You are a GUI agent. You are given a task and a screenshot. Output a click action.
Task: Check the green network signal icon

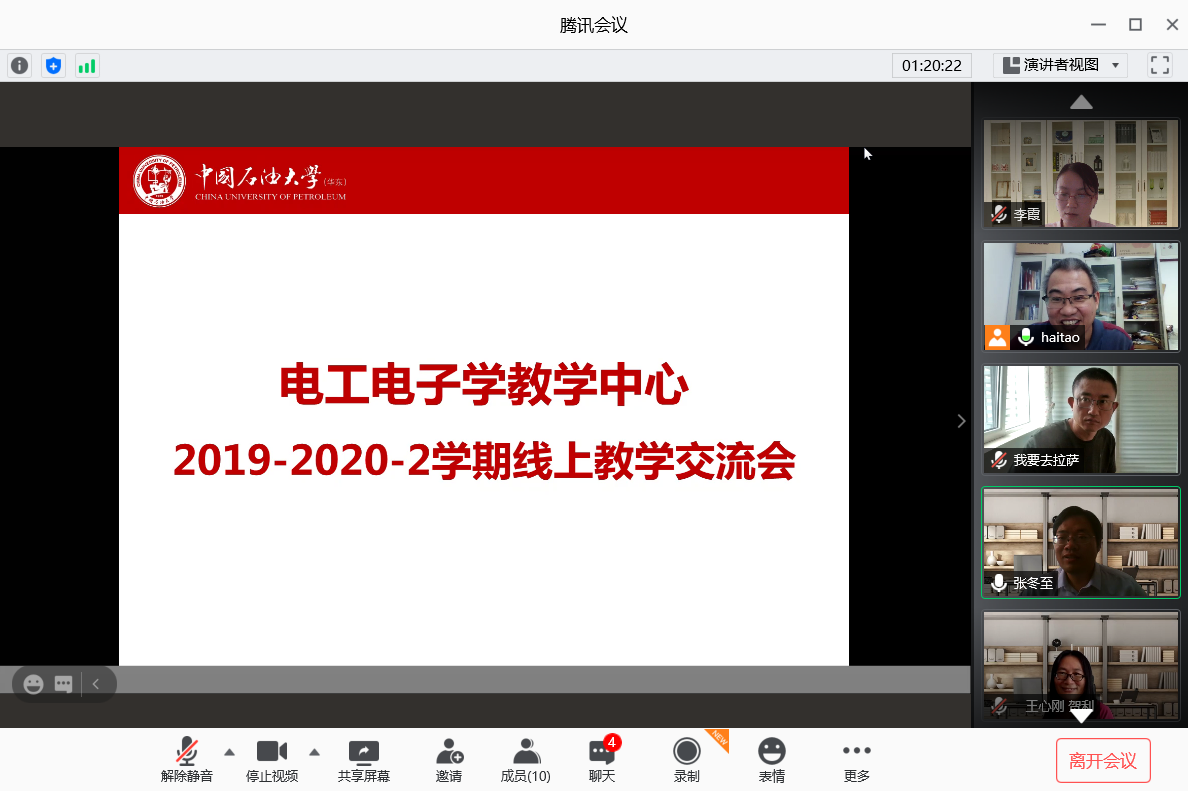[x=87, y=66]
